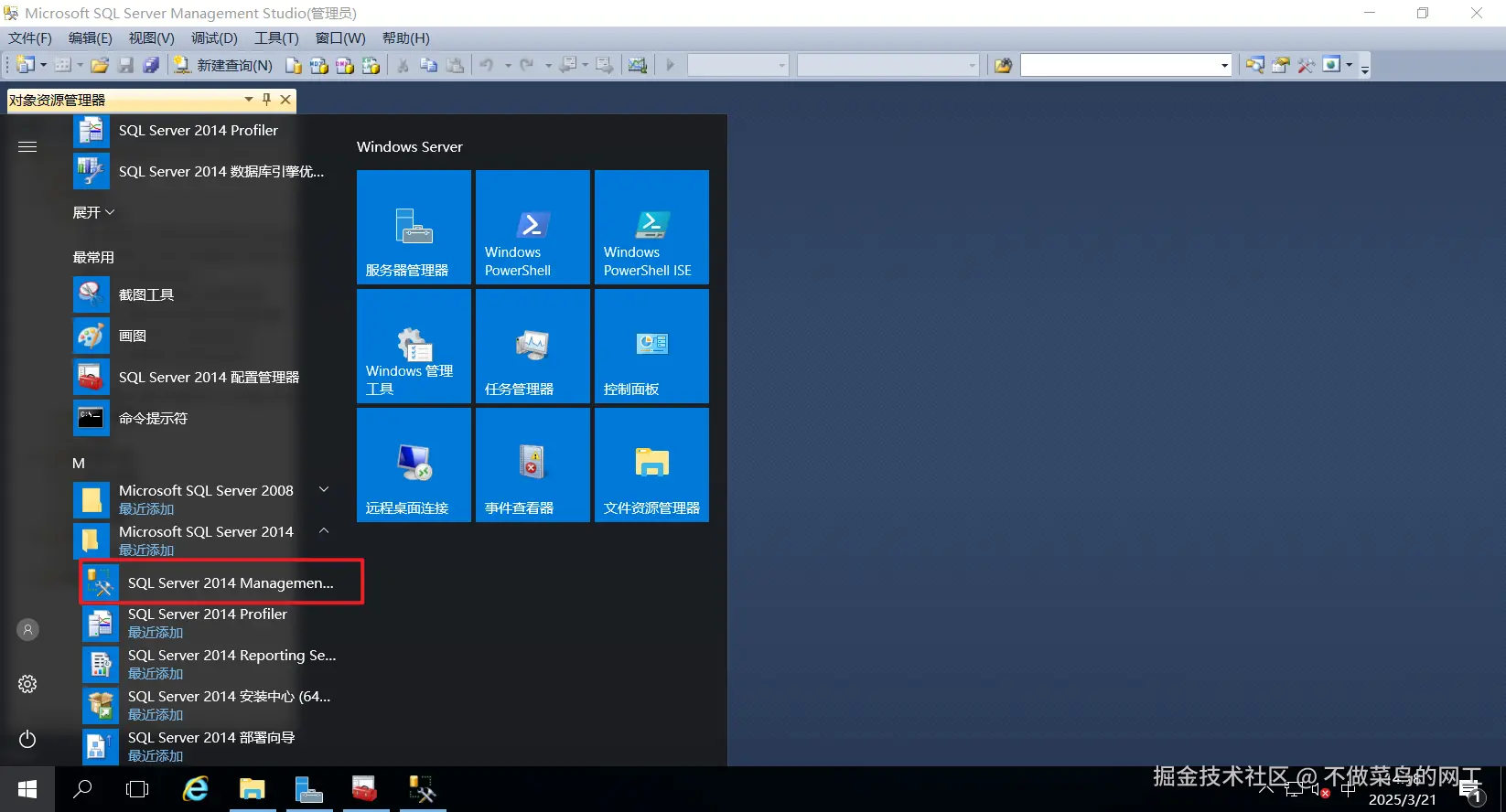Open the 调试(D) menu
The width and height of the screenshot is (1506, 812).
(214, 37)
